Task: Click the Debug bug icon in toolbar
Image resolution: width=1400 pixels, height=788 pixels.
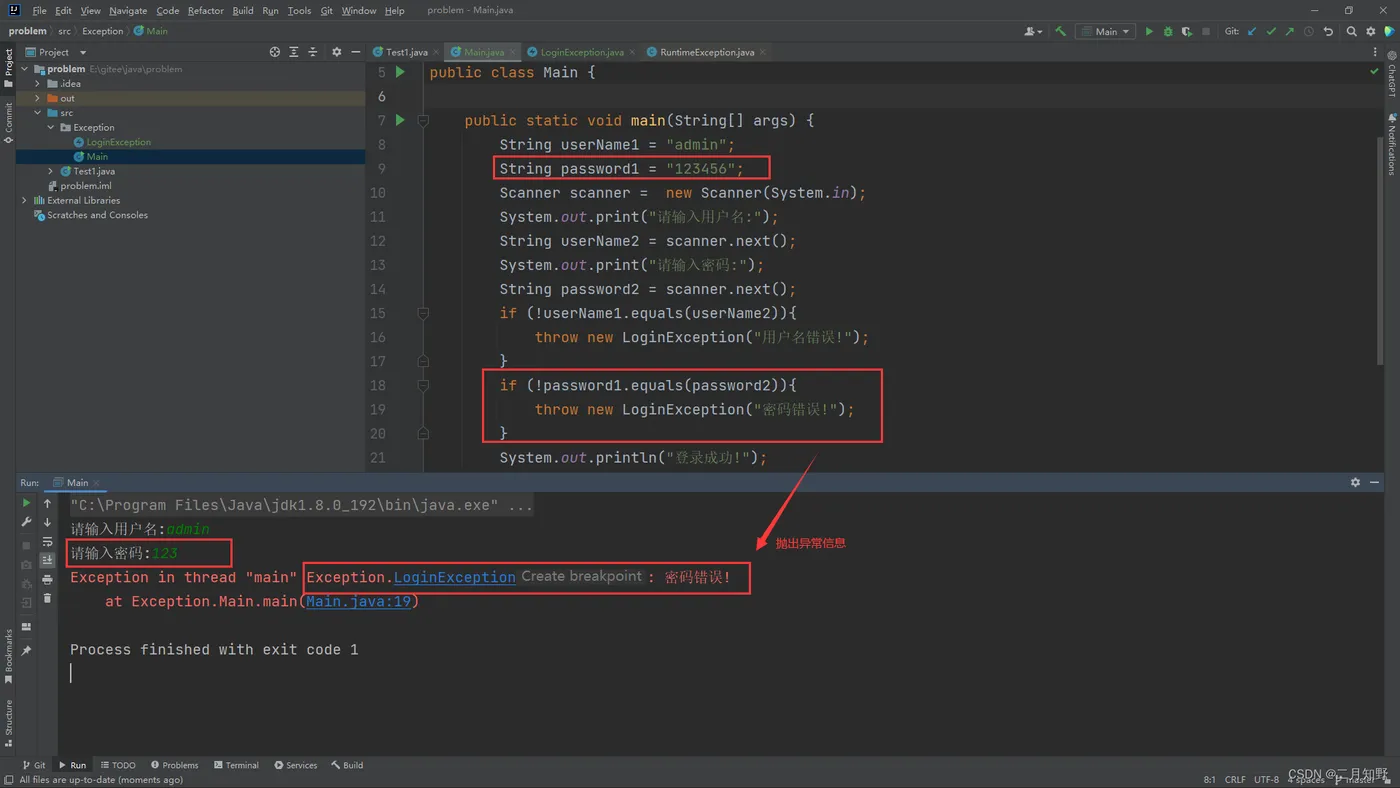Action: [x=1168, y=31]
